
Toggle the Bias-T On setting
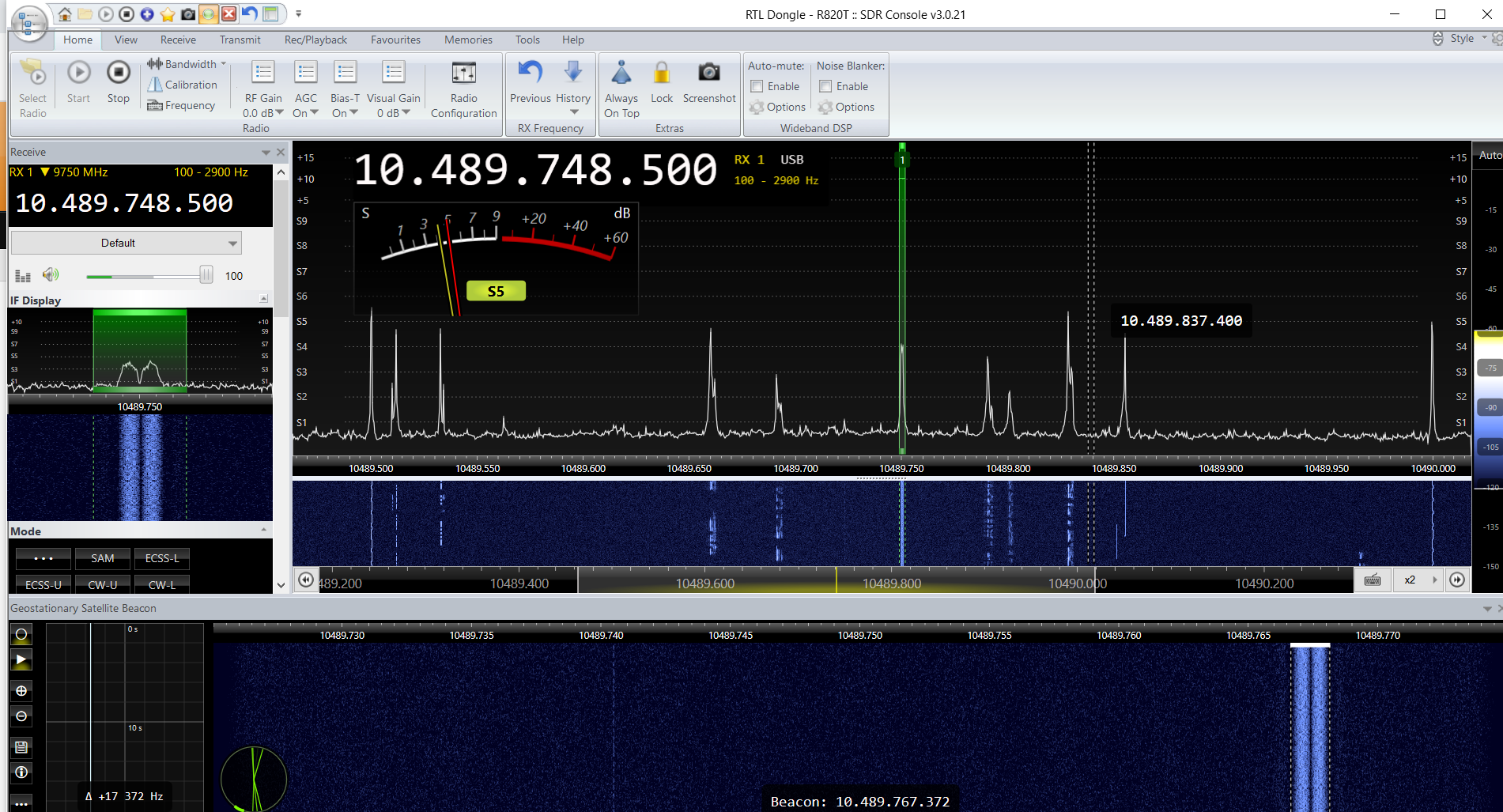tap(345, 113)
